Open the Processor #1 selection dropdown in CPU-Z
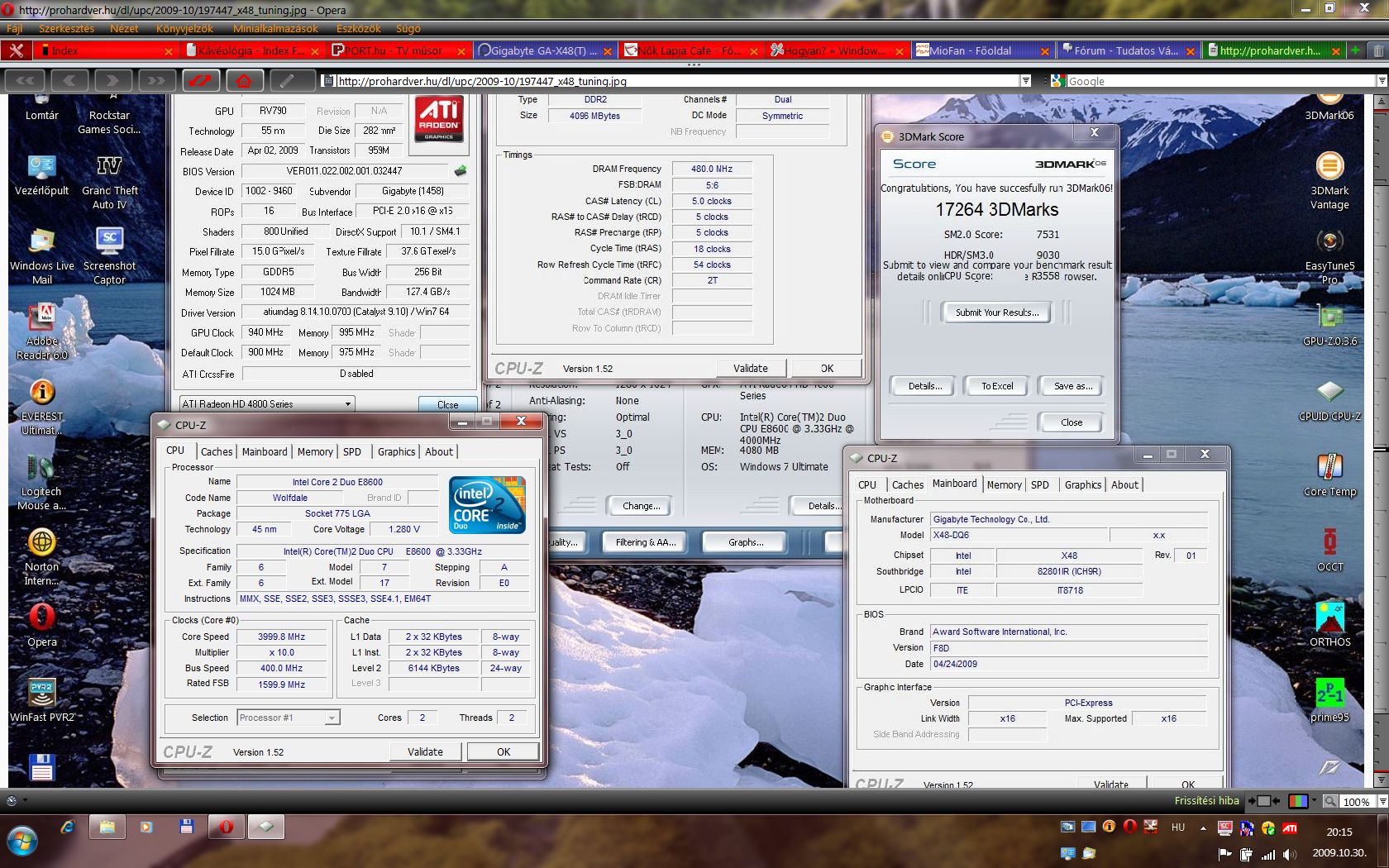The width and height of the screenshot is (1389, 868). pyautogui.click(x=332, y=718)
